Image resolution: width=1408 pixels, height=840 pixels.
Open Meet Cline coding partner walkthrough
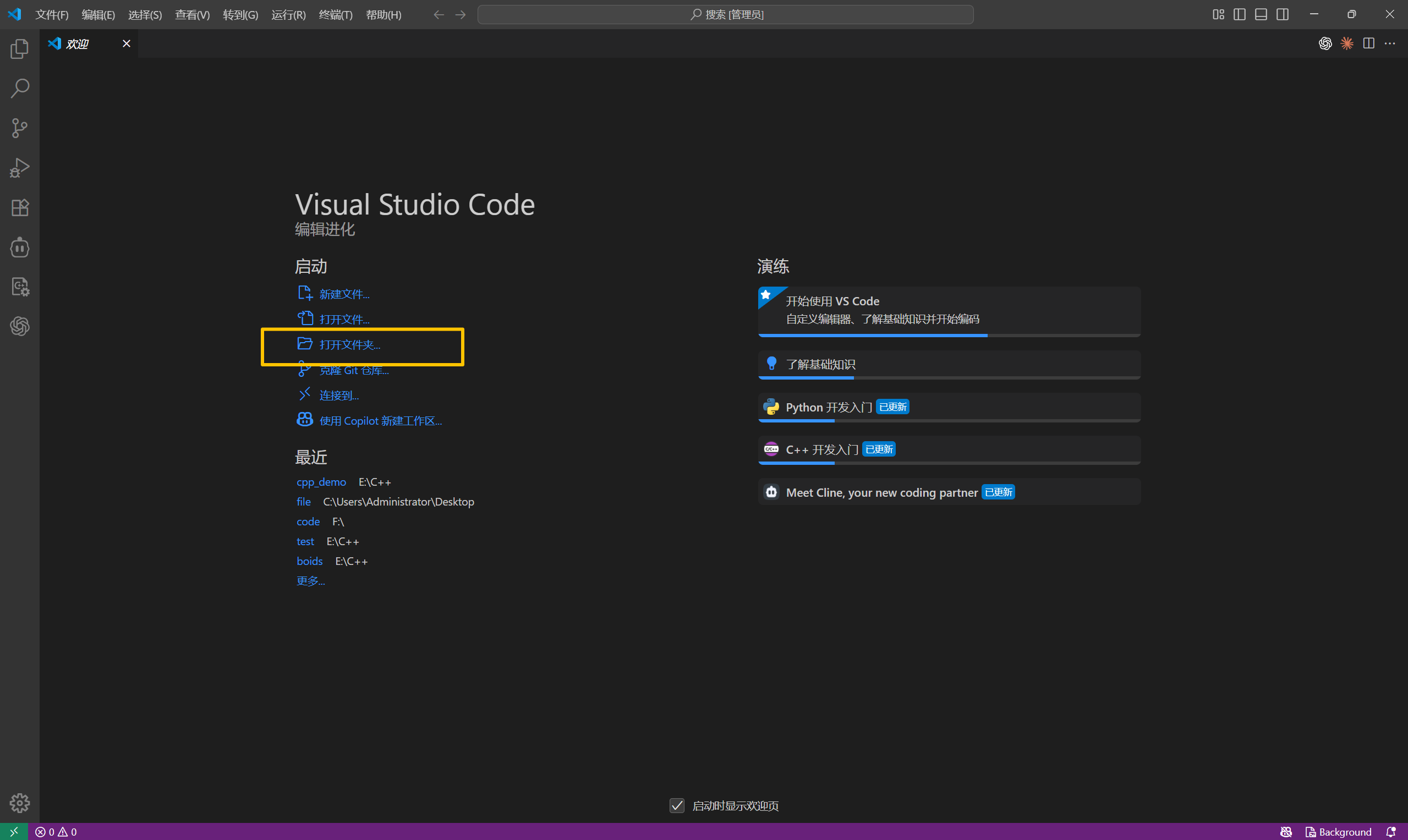[949, 492]
